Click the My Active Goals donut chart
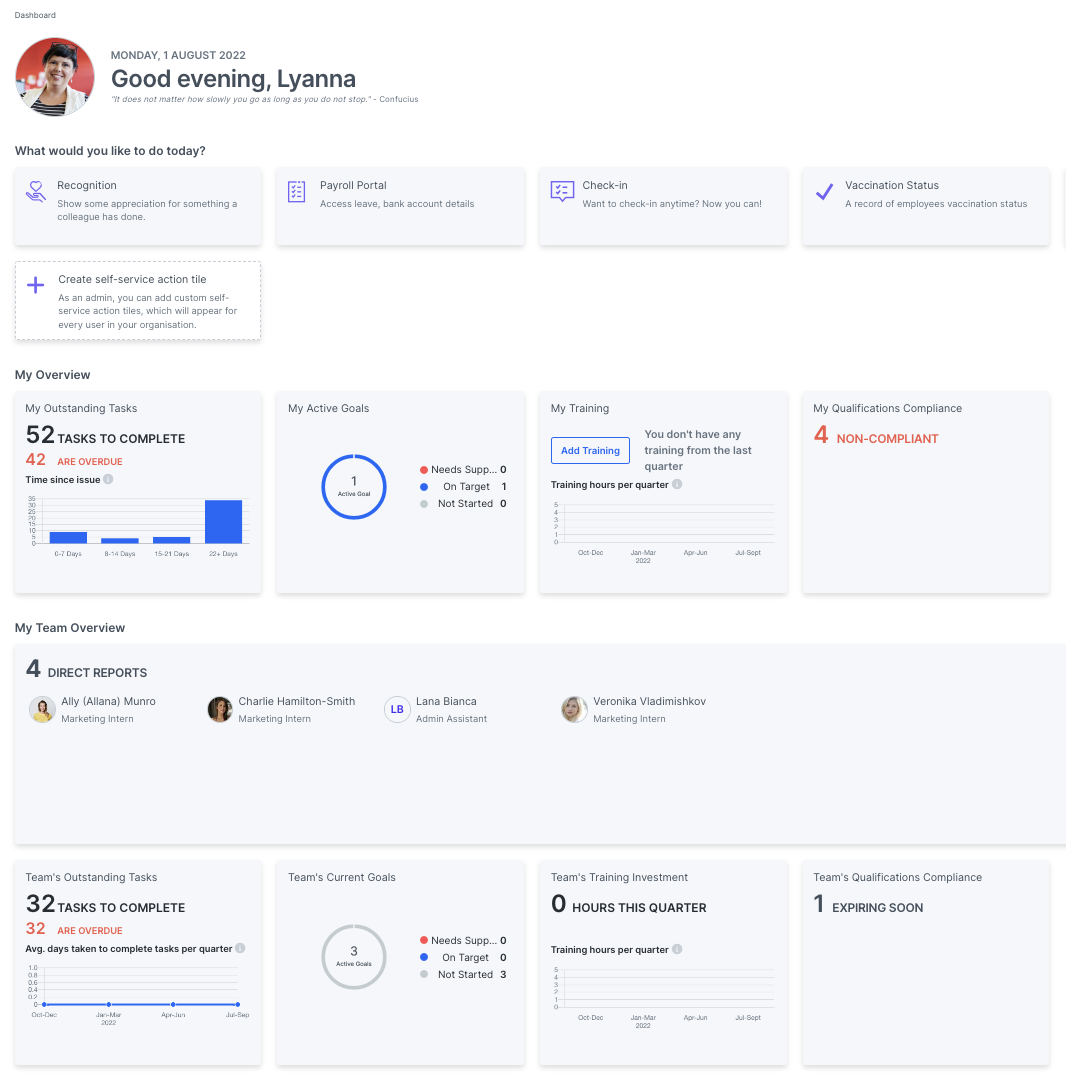 [354, 487]
